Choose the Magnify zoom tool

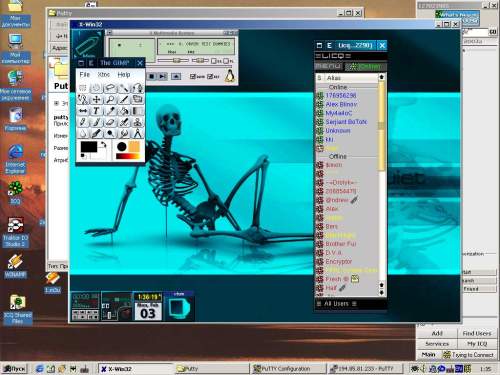pos(110,99)
